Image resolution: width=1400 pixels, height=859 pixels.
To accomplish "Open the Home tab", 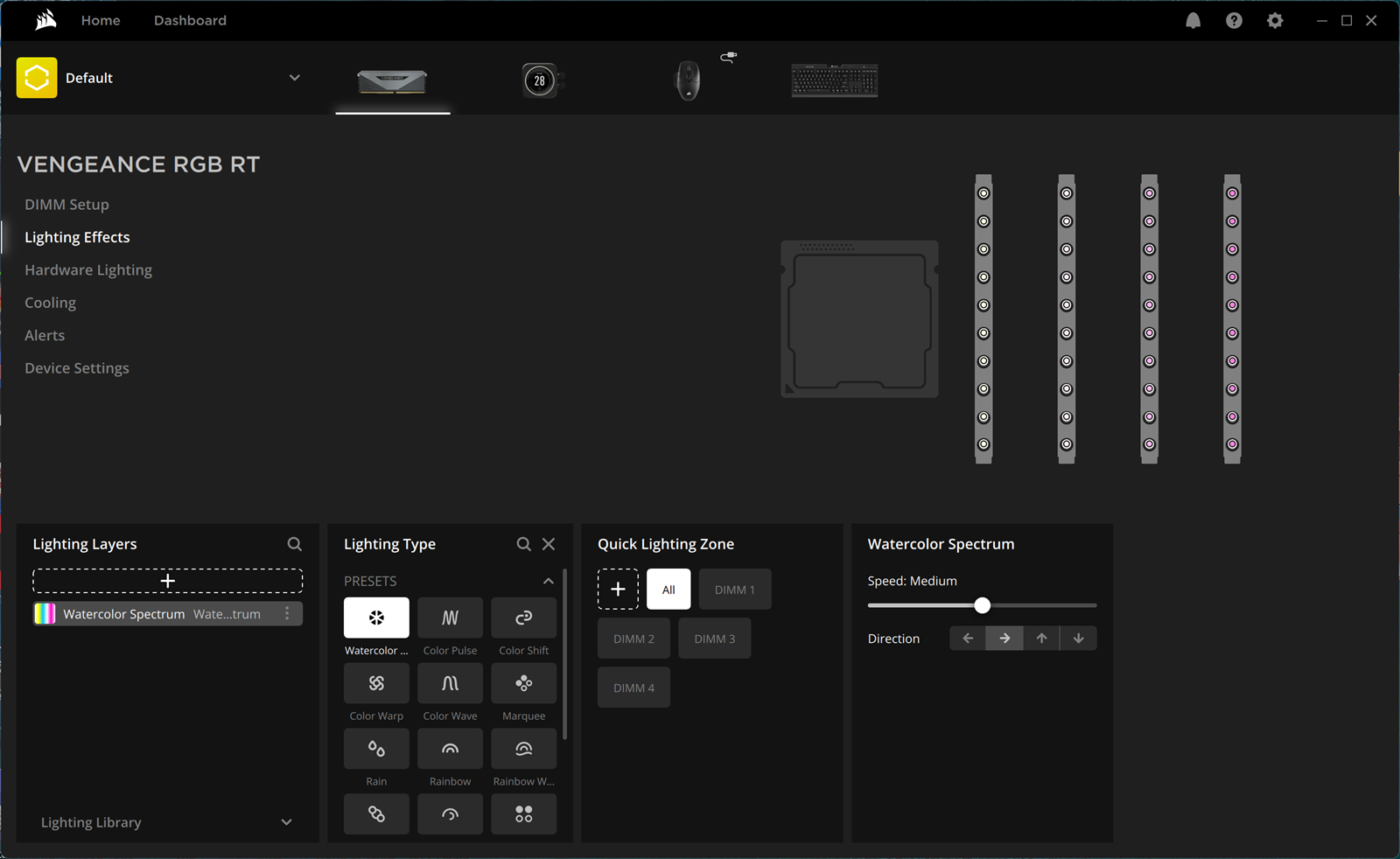I will point(101,20).
